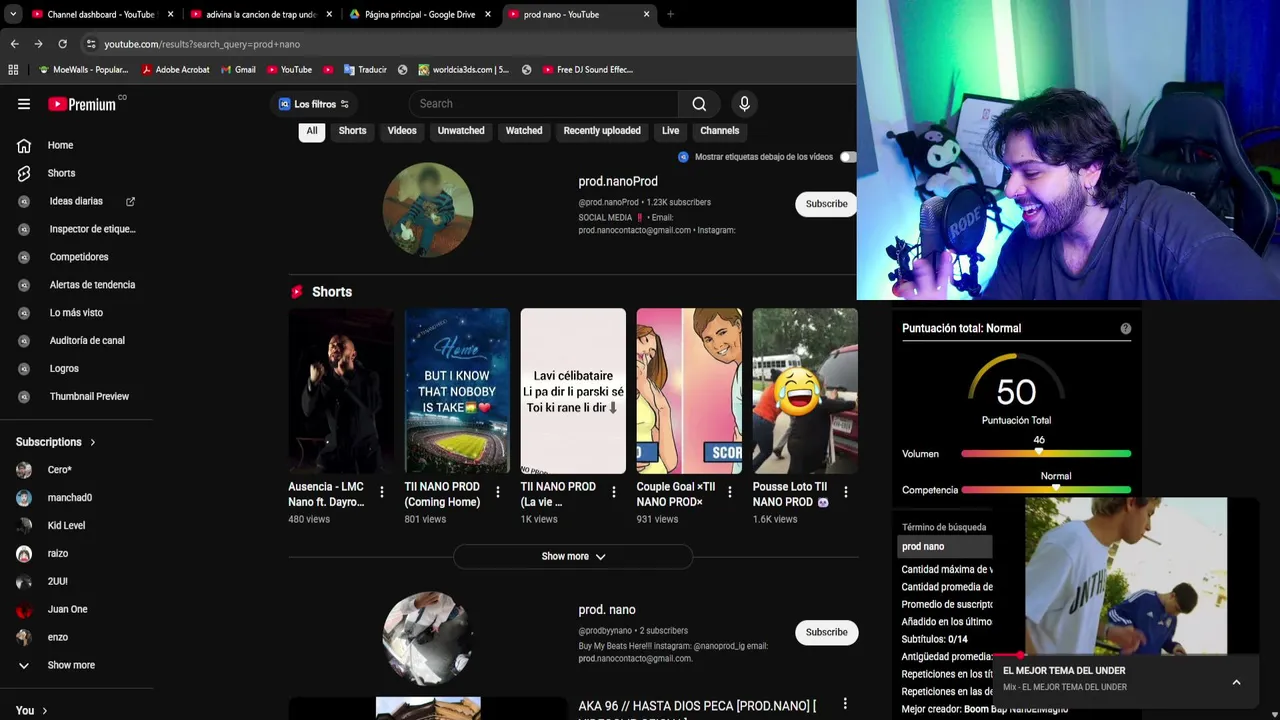Open the Pousse Loto TII NANO PROD short thumbnail
The width and height of the screenshot is (1280, 720).
[805, 391]
